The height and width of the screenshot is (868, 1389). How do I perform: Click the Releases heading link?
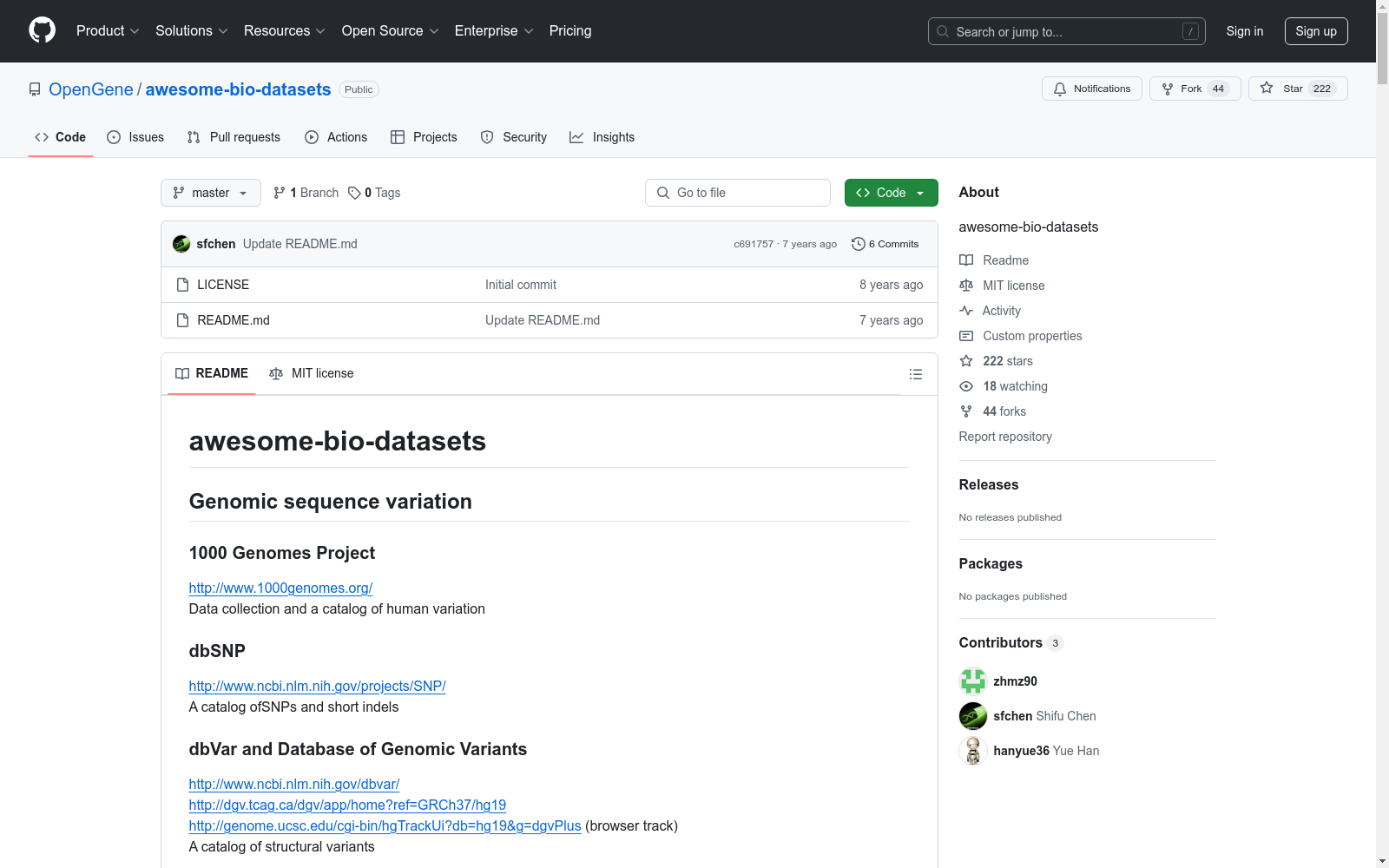989,484
